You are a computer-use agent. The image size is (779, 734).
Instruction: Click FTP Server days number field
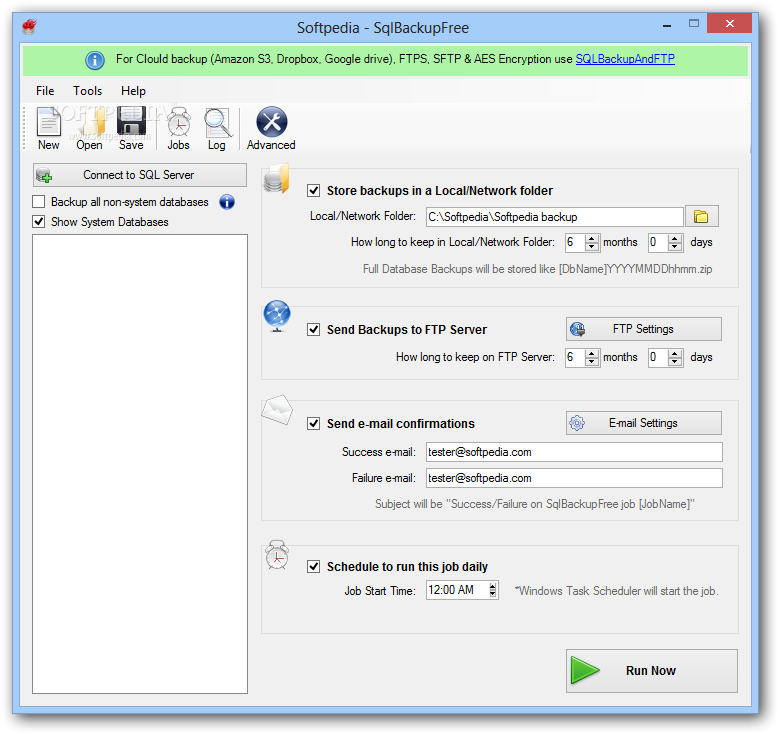tap(658, 357)
